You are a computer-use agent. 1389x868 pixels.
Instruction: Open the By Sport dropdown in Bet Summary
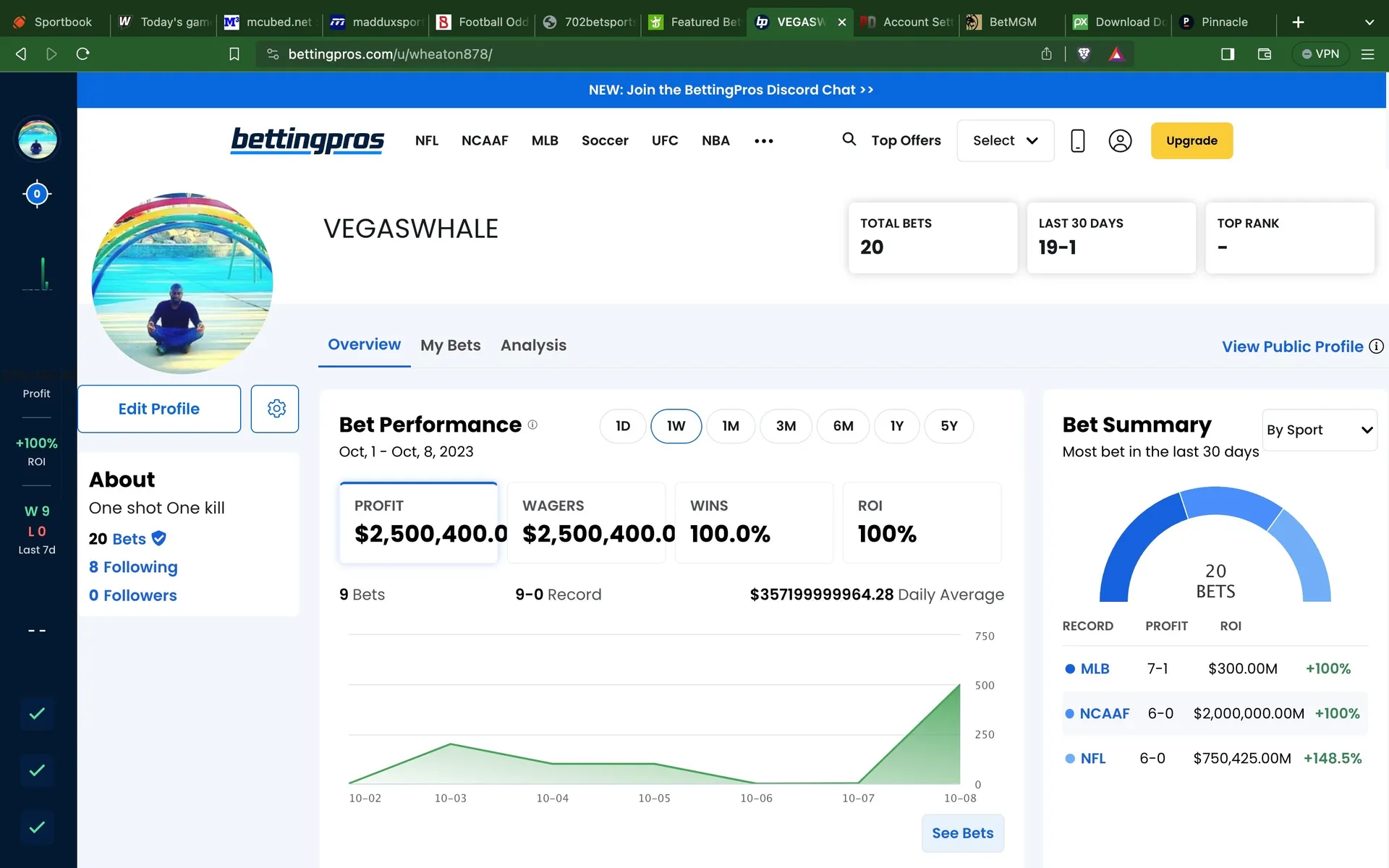pyautogui.click(x=1319, y=430)
